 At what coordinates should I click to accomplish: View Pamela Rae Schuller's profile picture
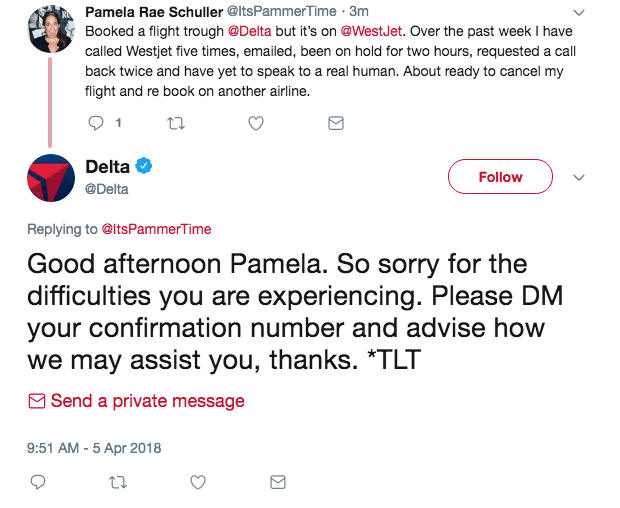click(50, 28)
